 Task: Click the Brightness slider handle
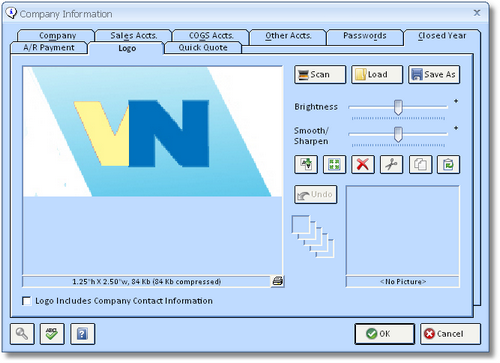pos(398,107)
